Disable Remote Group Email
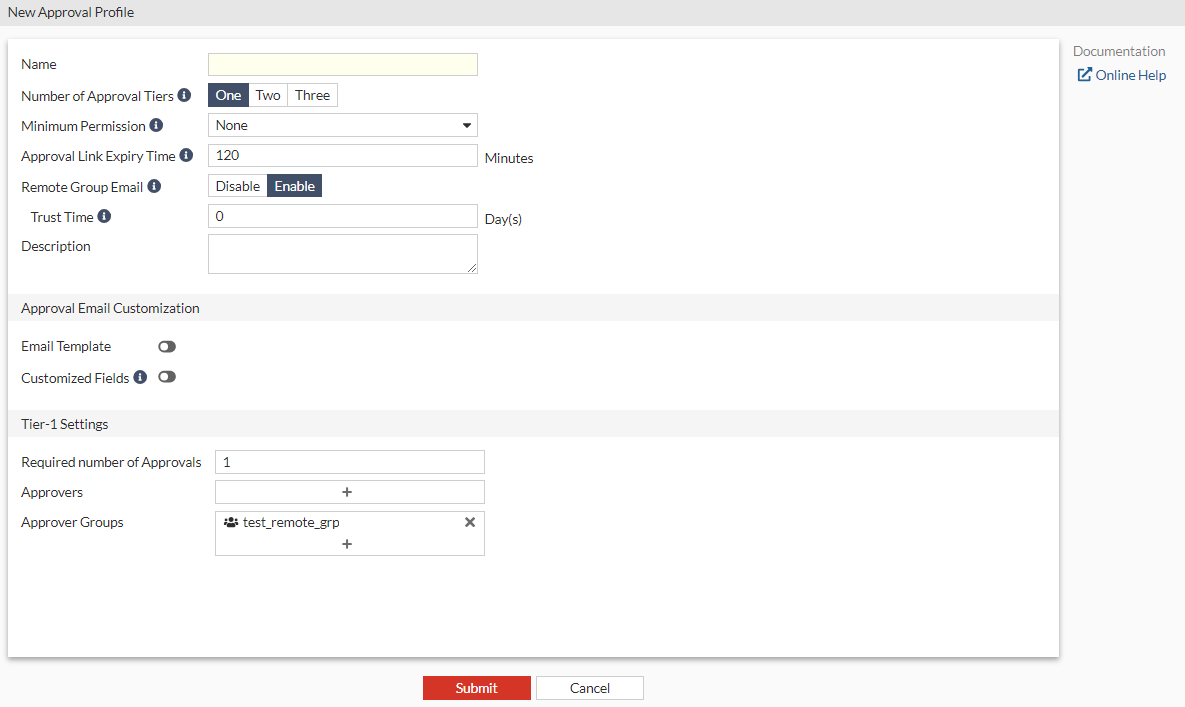This screenshot has height=707, width=1185. coord(237,185)
